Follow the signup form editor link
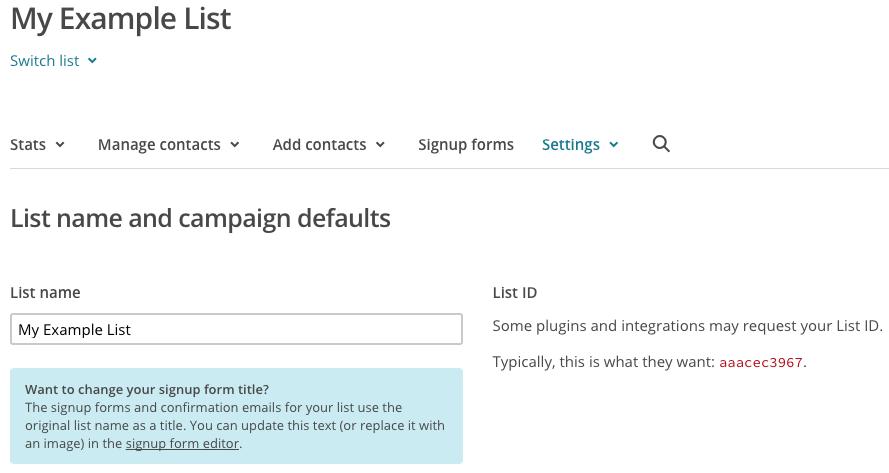 point(182,443)
